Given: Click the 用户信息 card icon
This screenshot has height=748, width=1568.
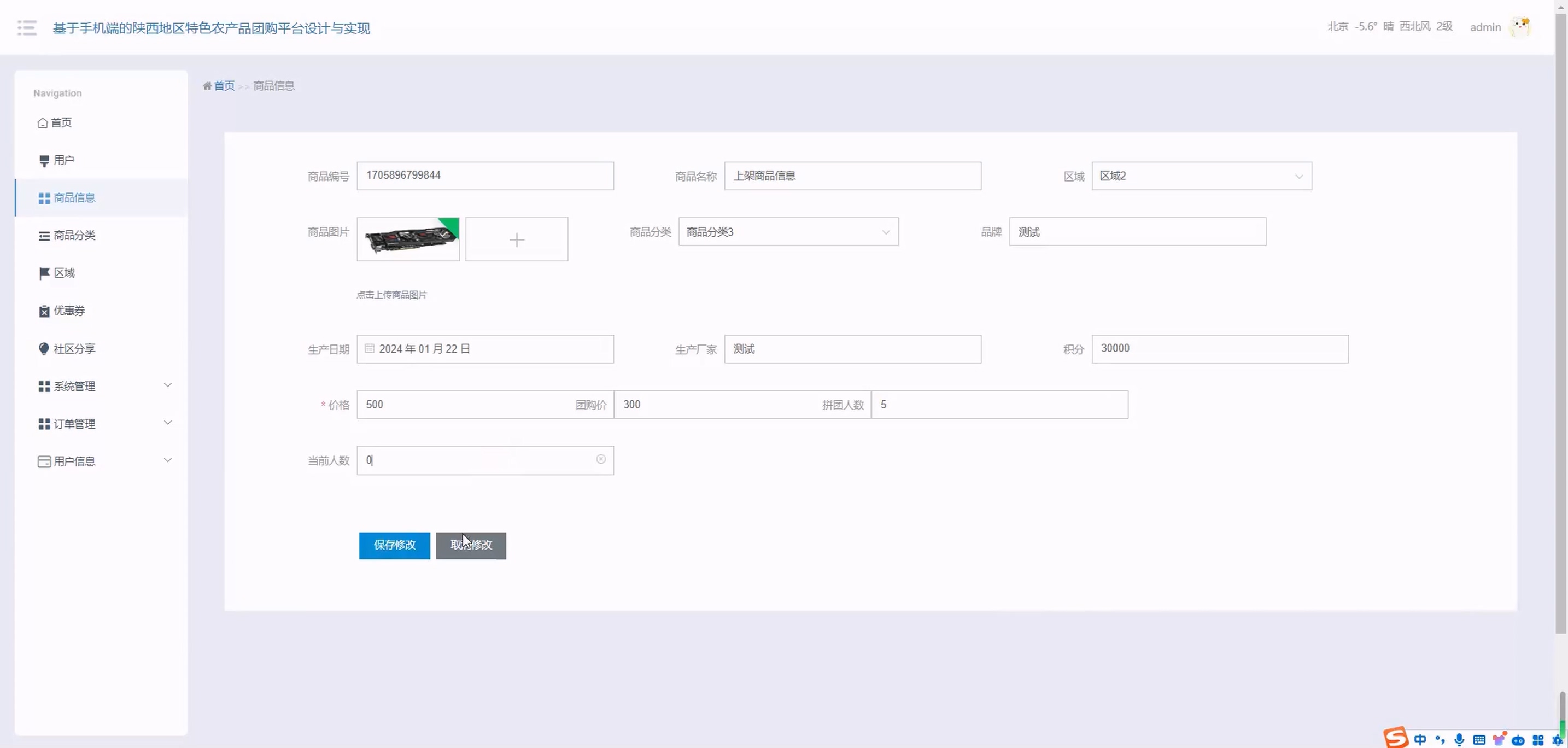Looking at the screenshot, I should (x=44, y=462).
